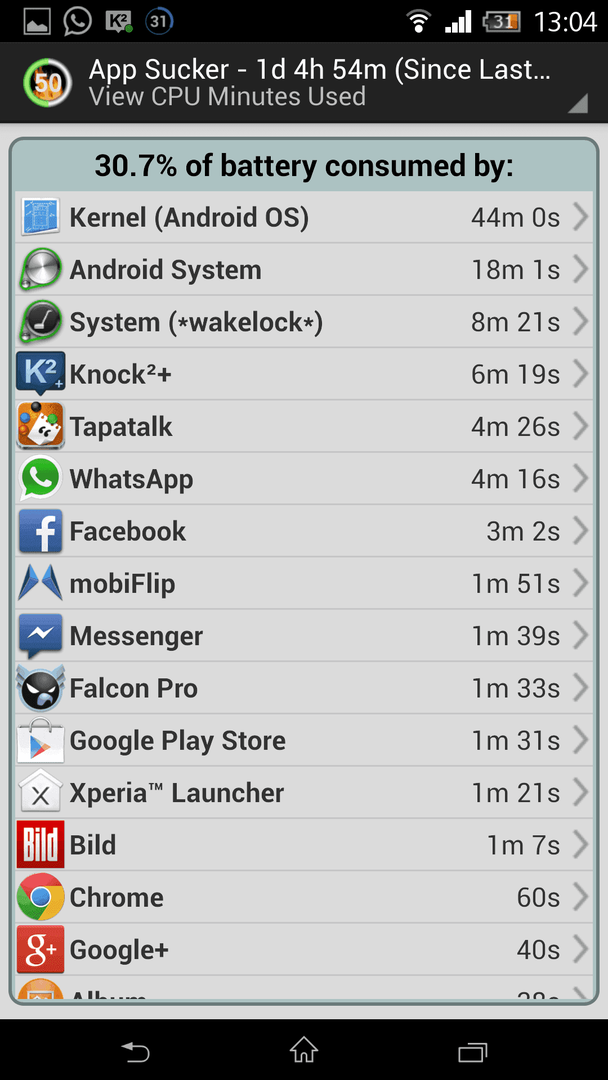Tap the Google+ app icon
The height and width of the screenshot is (1080, 608).
coord(41,950)
